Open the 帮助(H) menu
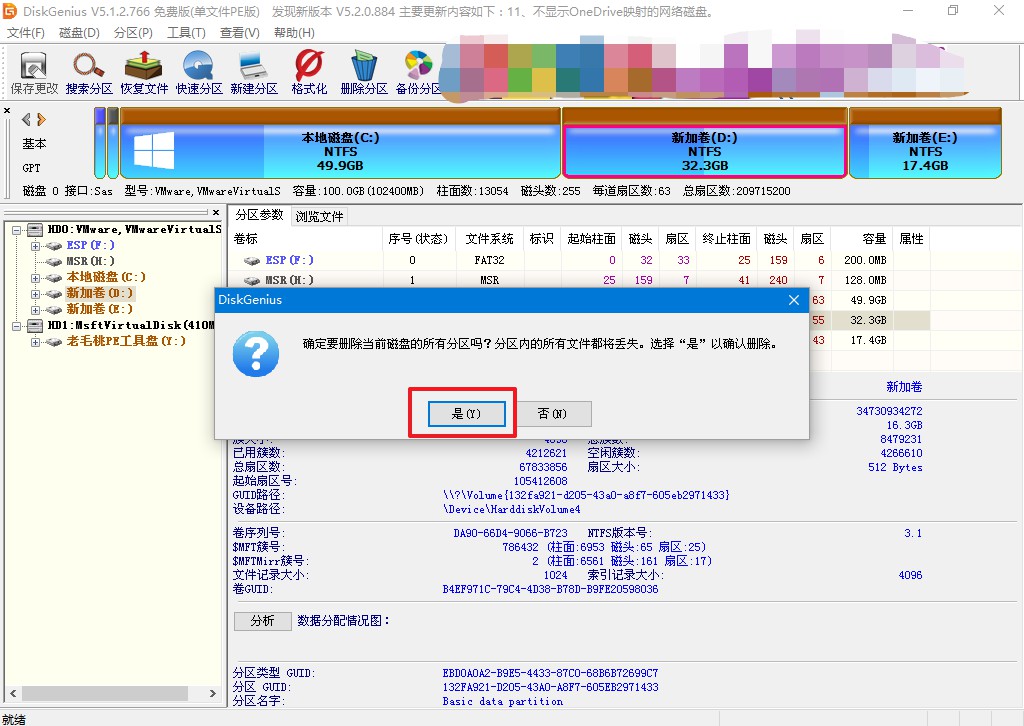This screenshot has height=726, width=1024. [x=294, y=33]
